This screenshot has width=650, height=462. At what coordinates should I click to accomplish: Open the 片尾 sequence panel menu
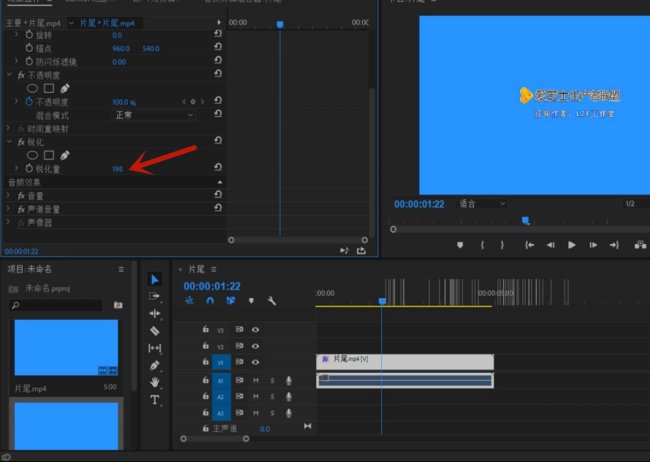point(215,269)
